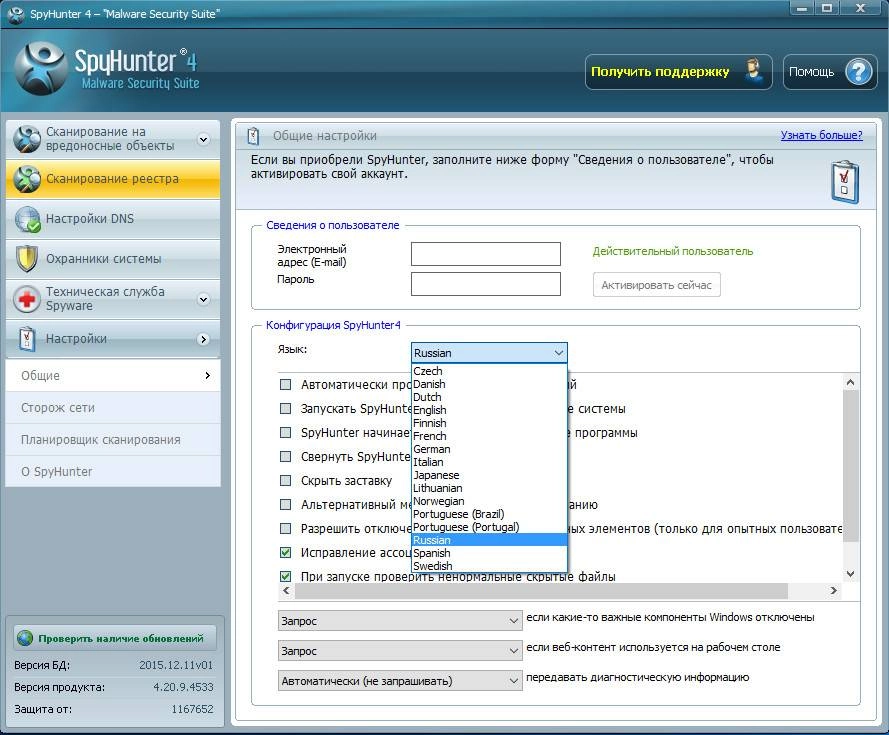Click the horizontal scrollbar of options list

(541, 590)
